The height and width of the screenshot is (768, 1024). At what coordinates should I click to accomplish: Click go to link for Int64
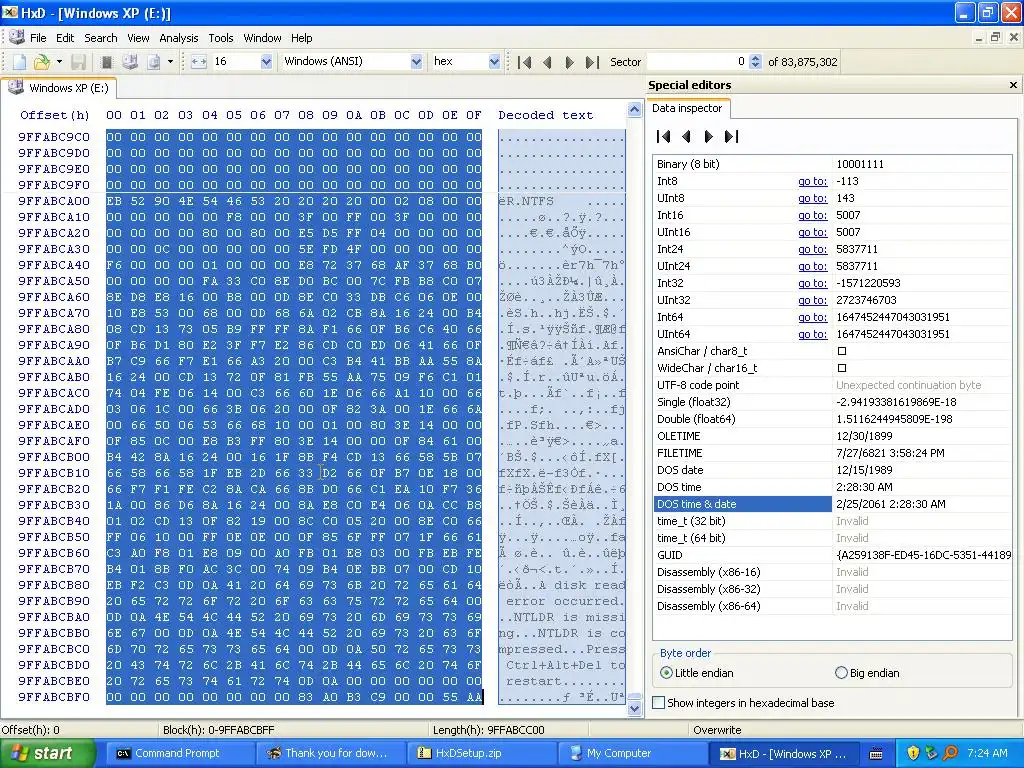[812, 317]
